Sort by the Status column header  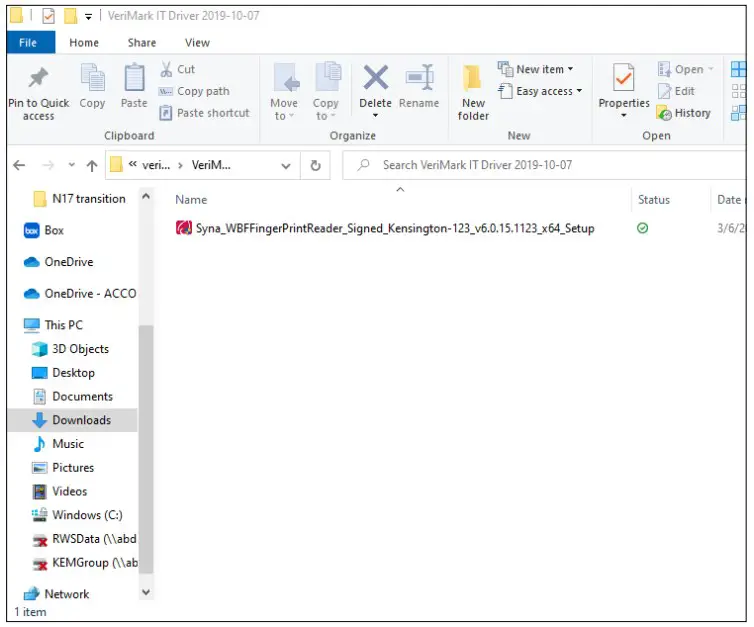[653, 200]
